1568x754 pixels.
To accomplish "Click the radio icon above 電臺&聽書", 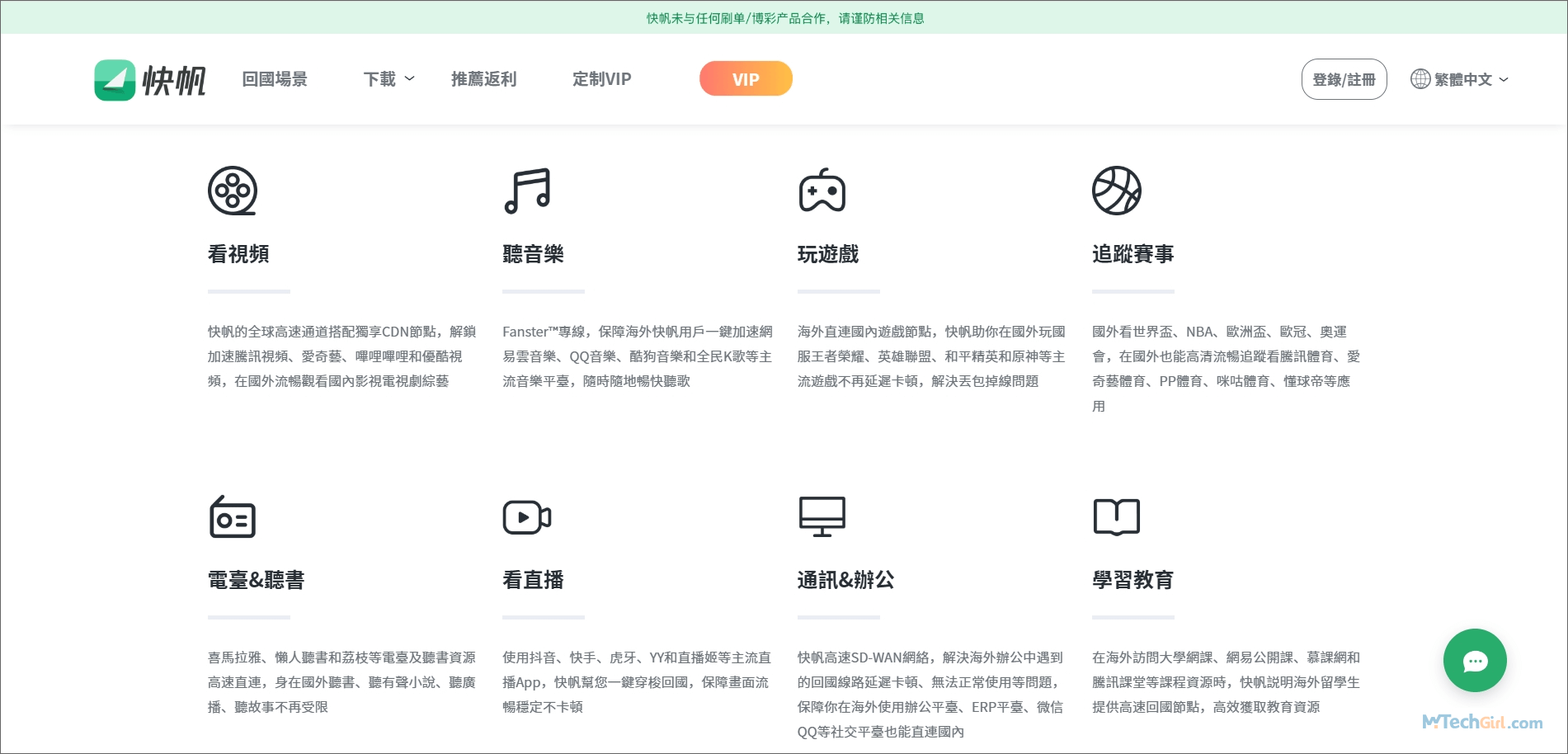I will tap(232, 516).
